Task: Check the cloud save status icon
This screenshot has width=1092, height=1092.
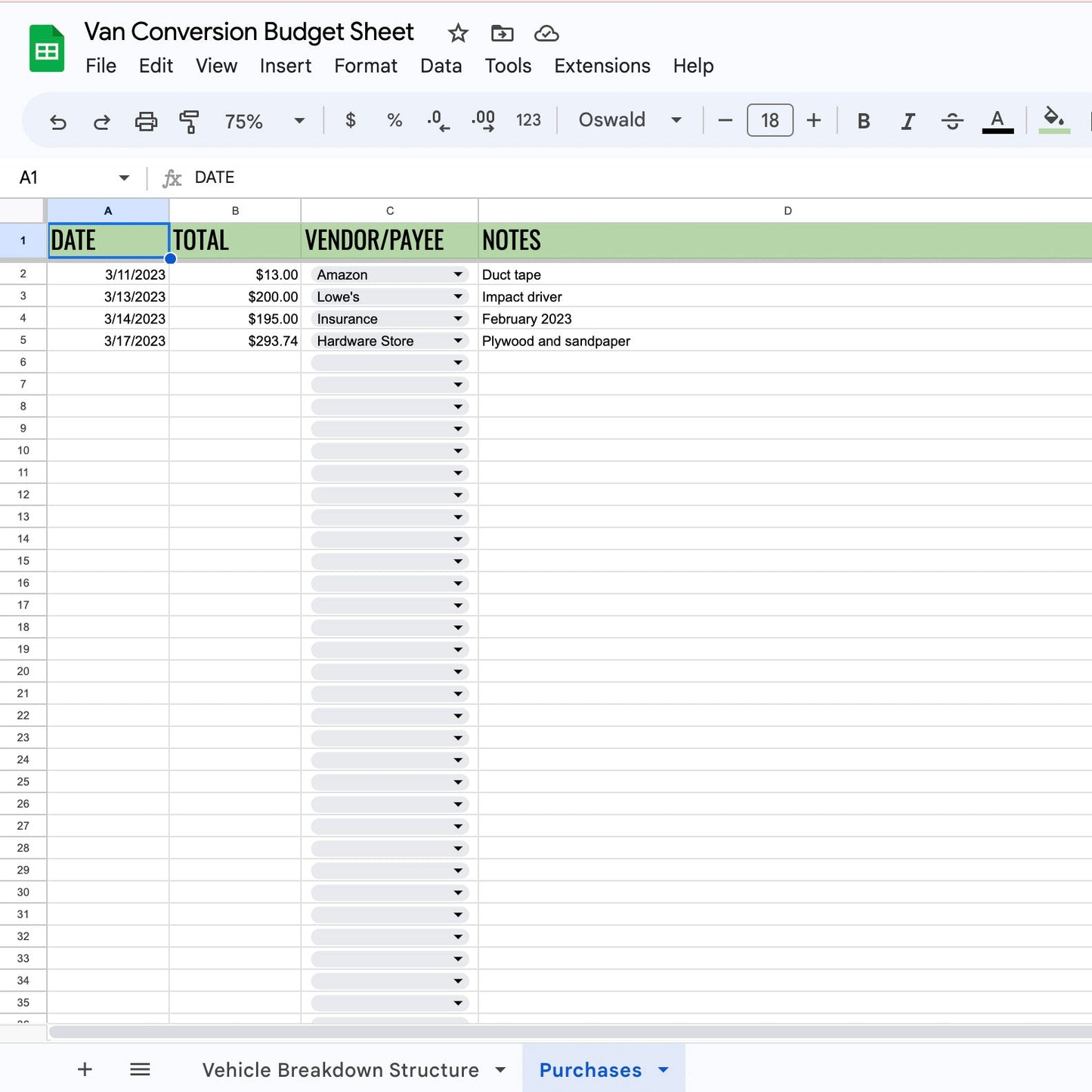Action: click(546, 33)
